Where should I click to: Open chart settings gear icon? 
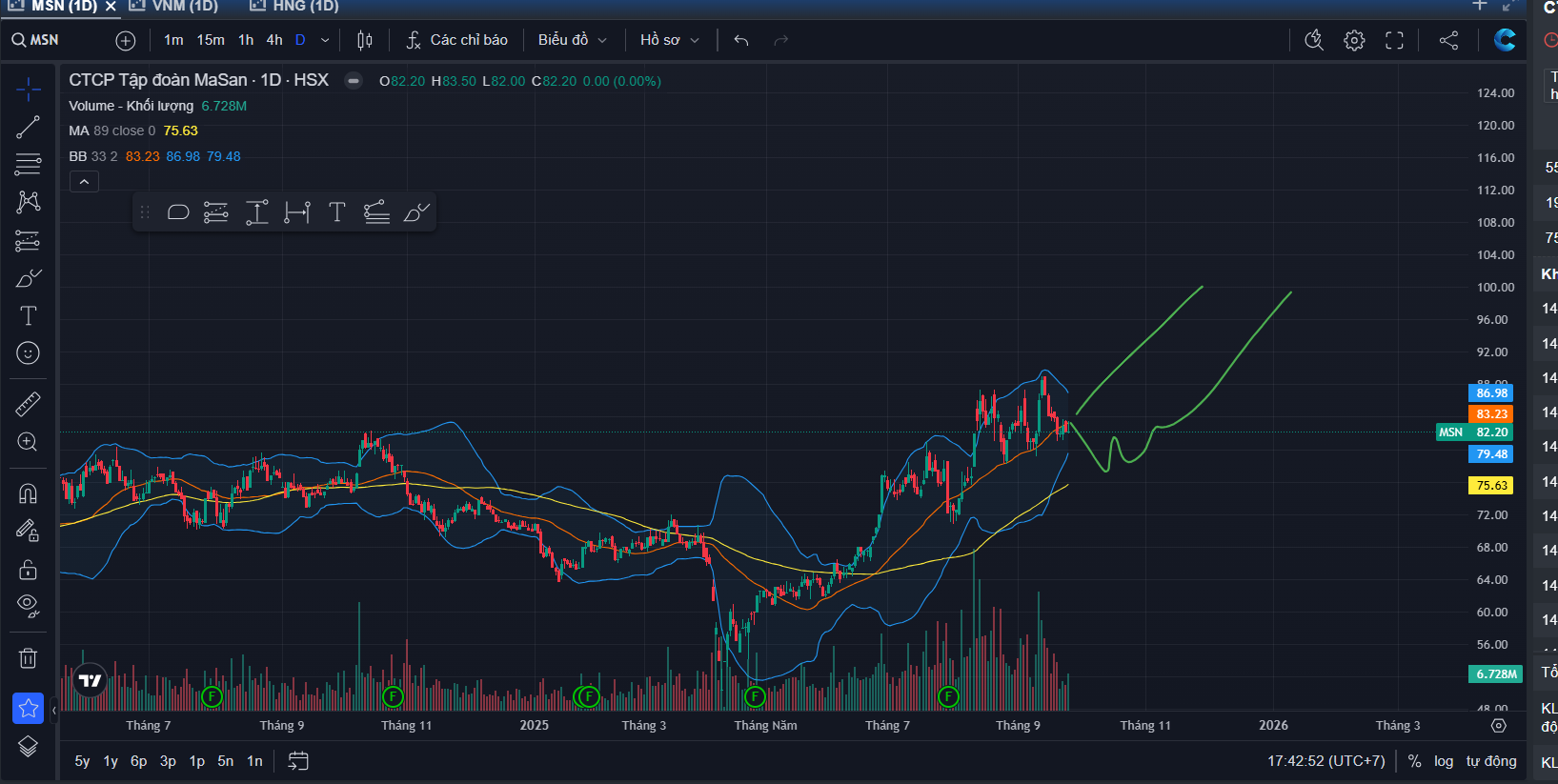(1354, 40)
